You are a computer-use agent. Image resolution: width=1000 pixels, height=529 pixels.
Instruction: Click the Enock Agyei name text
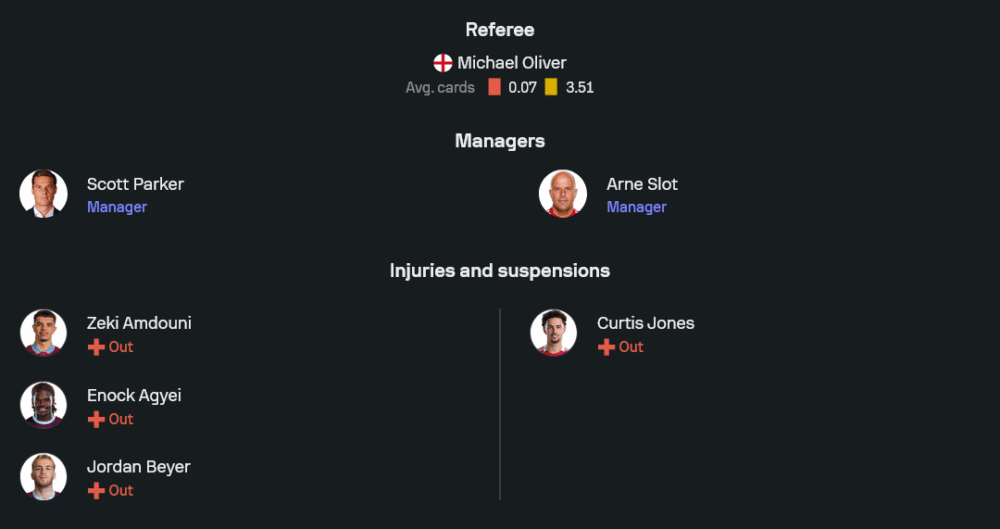(x=134, y=395)
